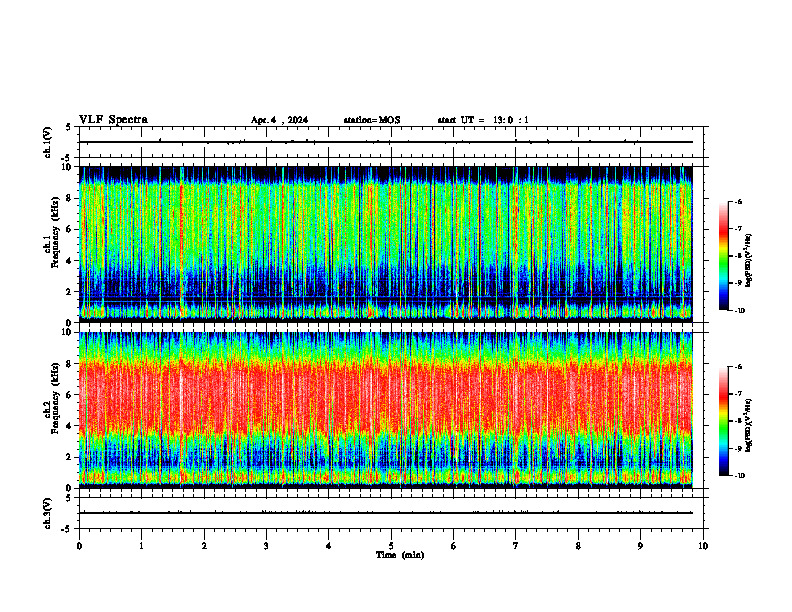This screenshot has height=612, width=792.
Task: Click the "-10" label on ch.2 color bar
Action: [x=739, y=476]
